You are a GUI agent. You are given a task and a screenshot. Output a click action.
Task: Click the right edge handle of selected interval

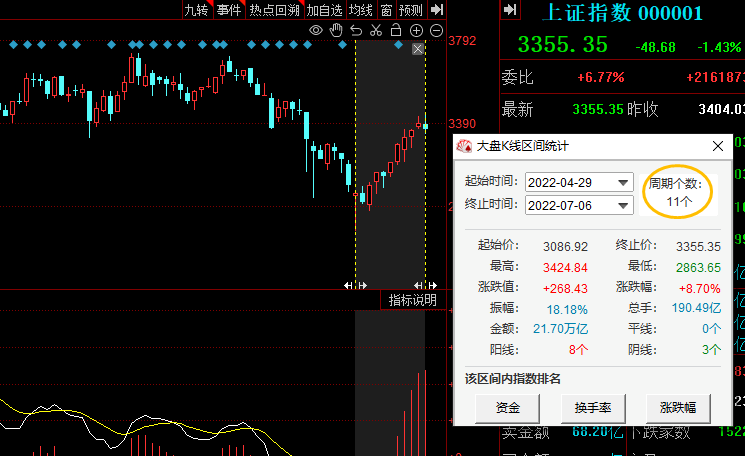tap(425, 286)
